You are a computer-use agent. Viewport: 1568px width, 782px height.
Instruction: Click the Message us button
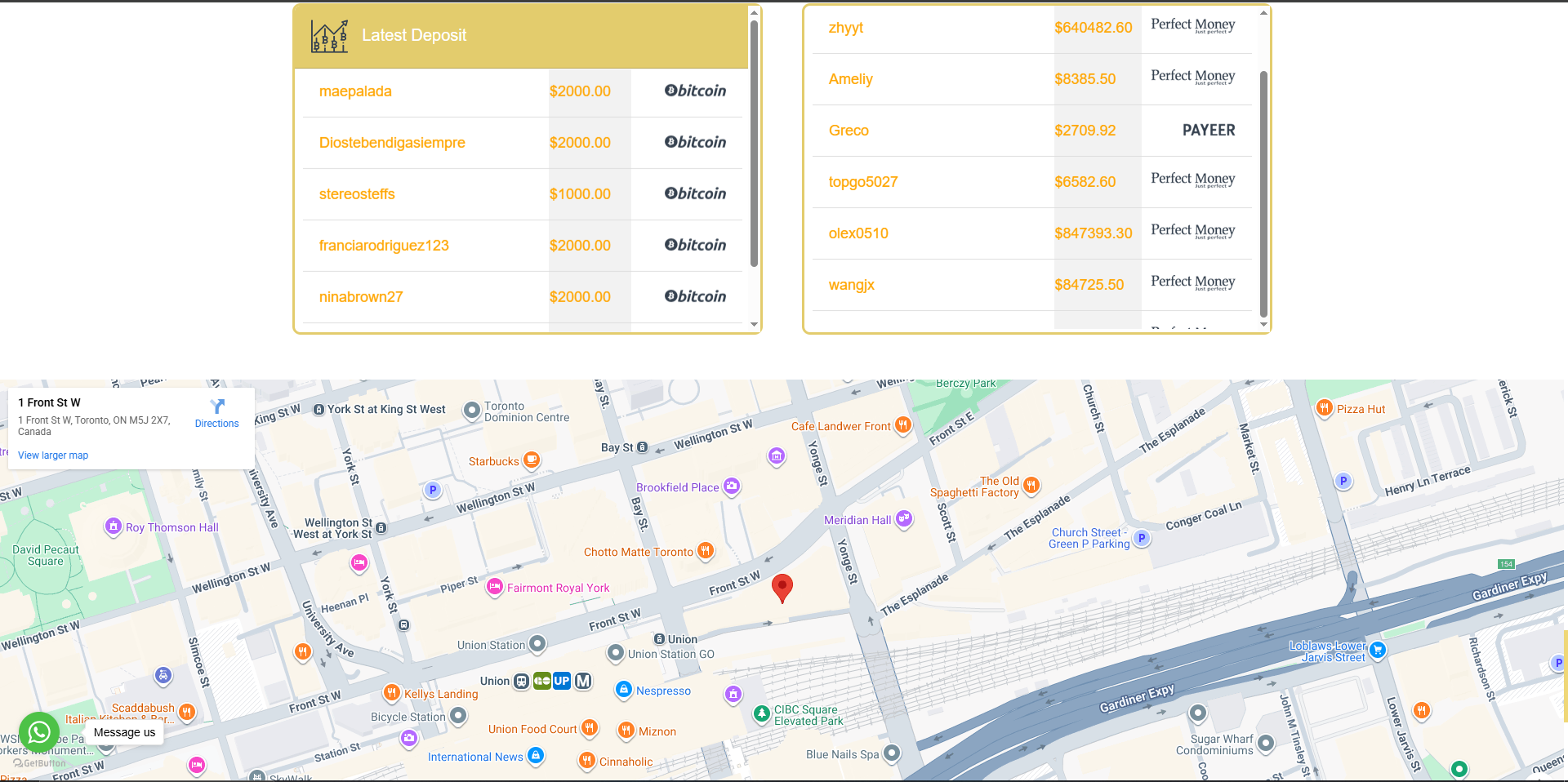[x=124, y=732]
